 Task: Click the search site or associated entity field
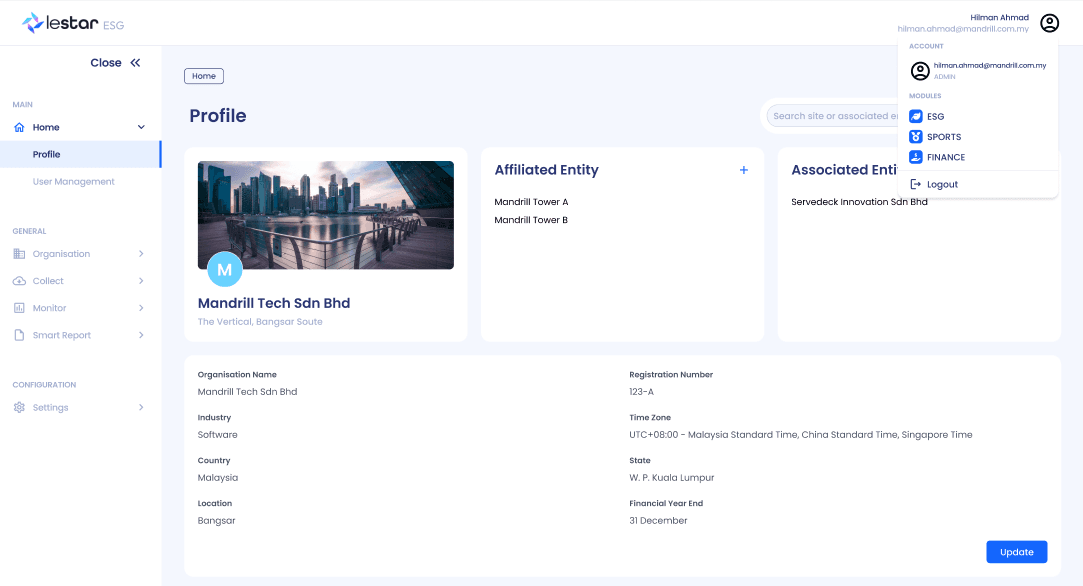(x=832, y=116)
